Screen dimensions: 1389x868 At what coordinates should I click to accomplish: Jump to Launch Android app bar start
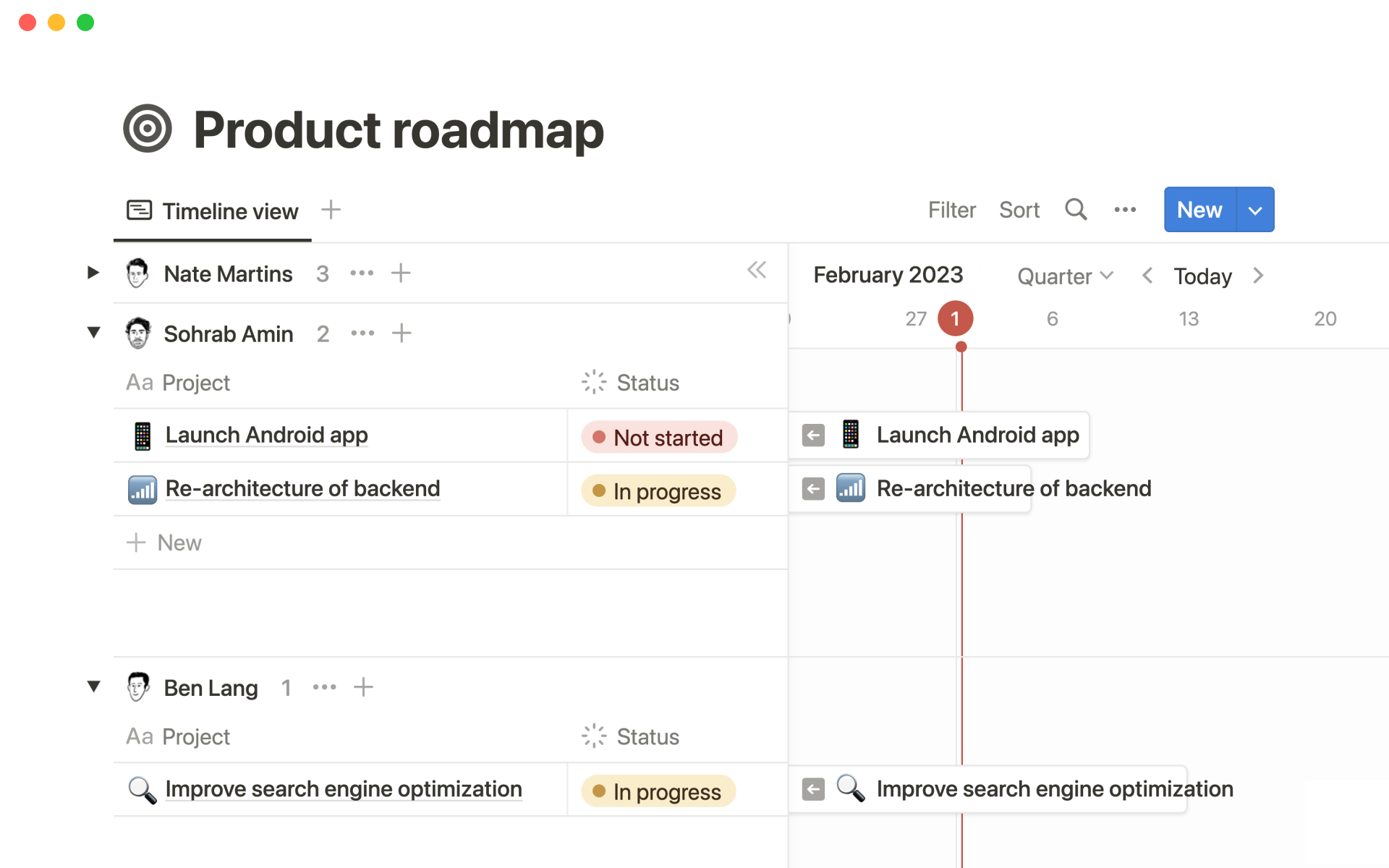(x=813, y=435)
